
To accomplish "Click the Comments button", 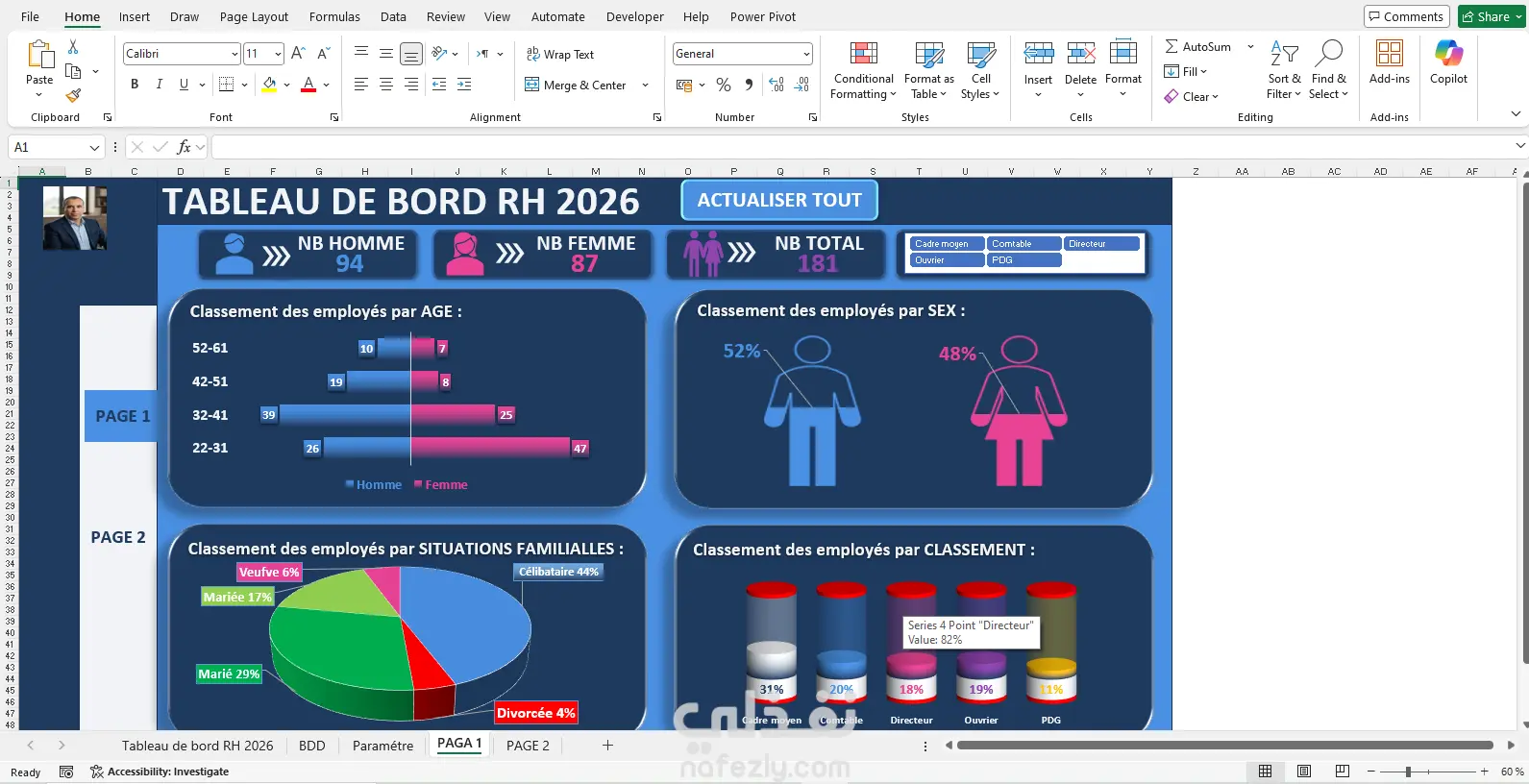I will click(x=1406, y=16).
